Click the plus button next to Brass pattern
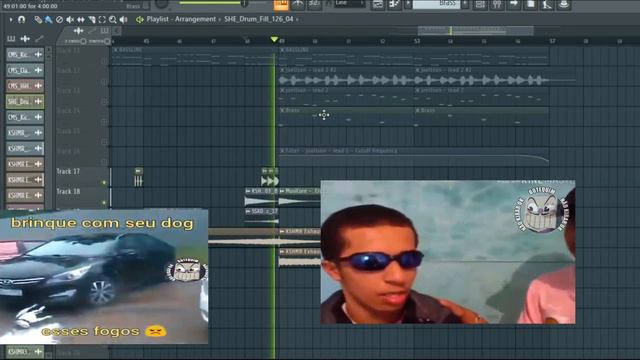Screen dimensions: 640x360 click(x=465, y=4)
